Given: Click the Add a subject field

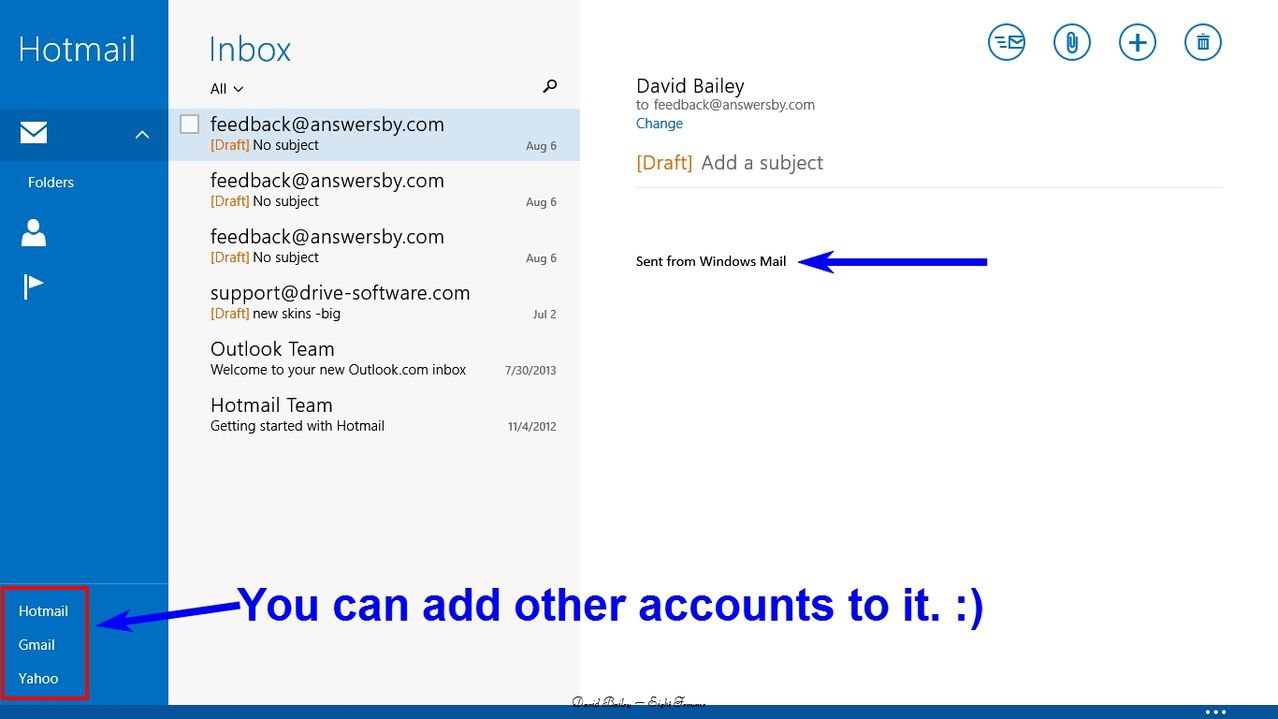Looking at the screenshot, I should click(762, 163).
